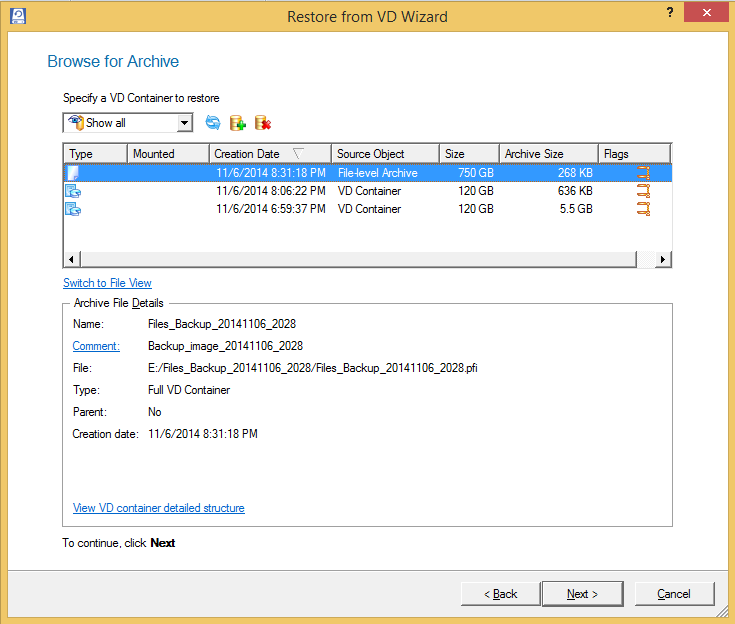Image resolution: width=735 pixels, height=624 pixels.
Task: Click the VD Container icon for 6:59:37 PM
Action: click(73, 209)
